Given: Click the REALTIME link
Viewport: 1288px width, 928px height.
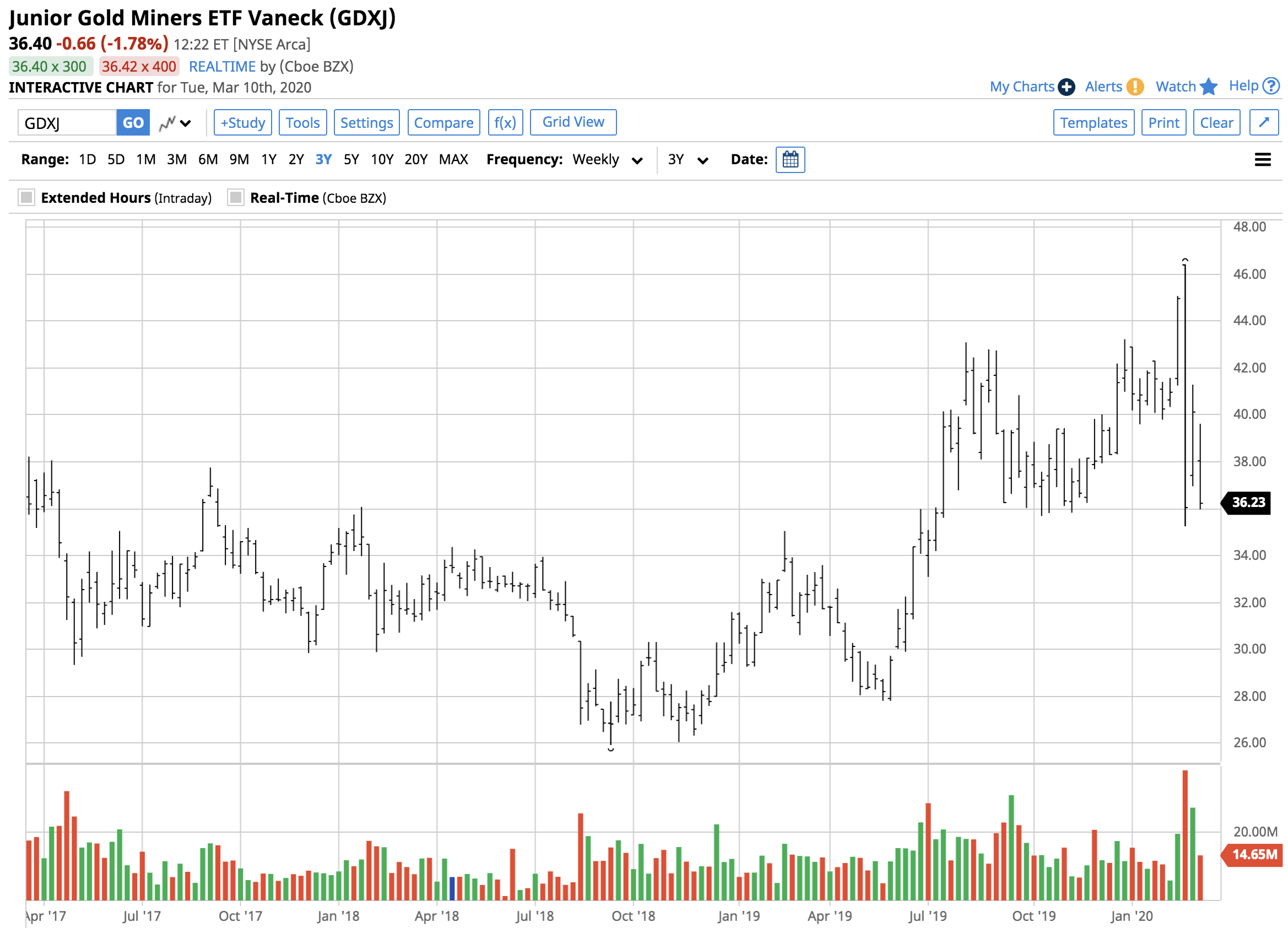Looking at the screenshot, I should 222,67.
